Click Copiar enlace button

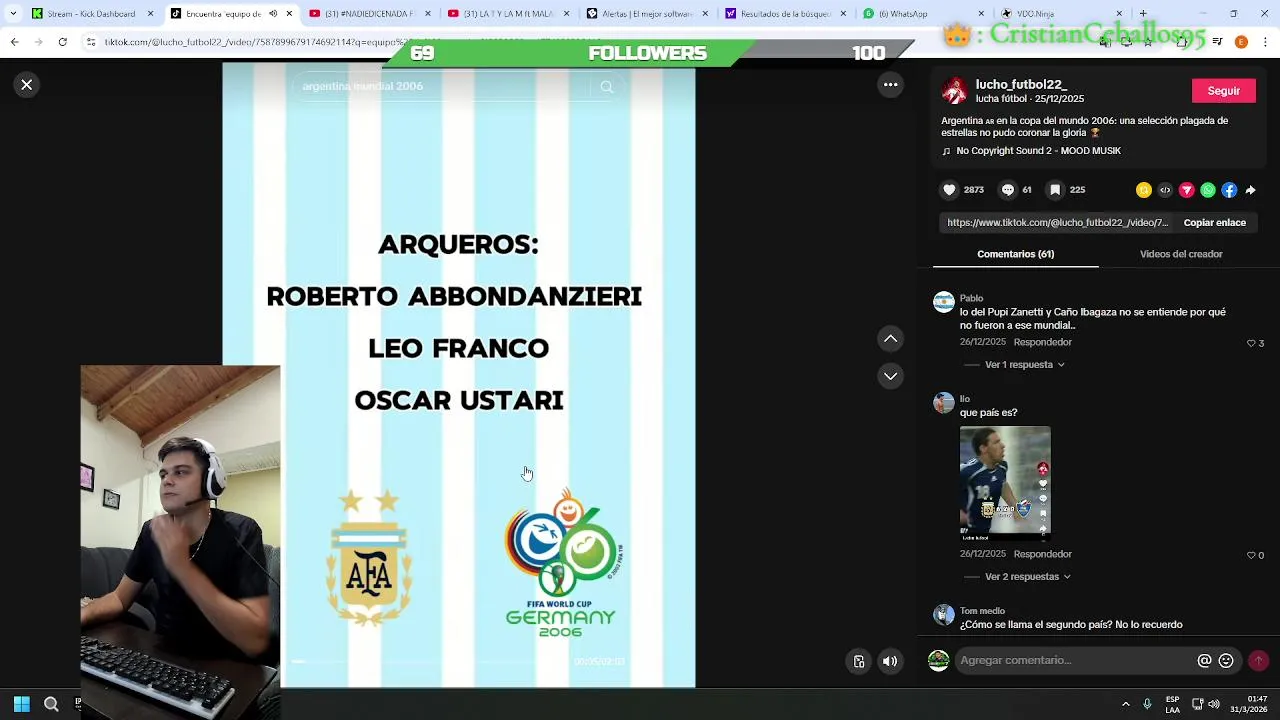tap(1214, 223)
